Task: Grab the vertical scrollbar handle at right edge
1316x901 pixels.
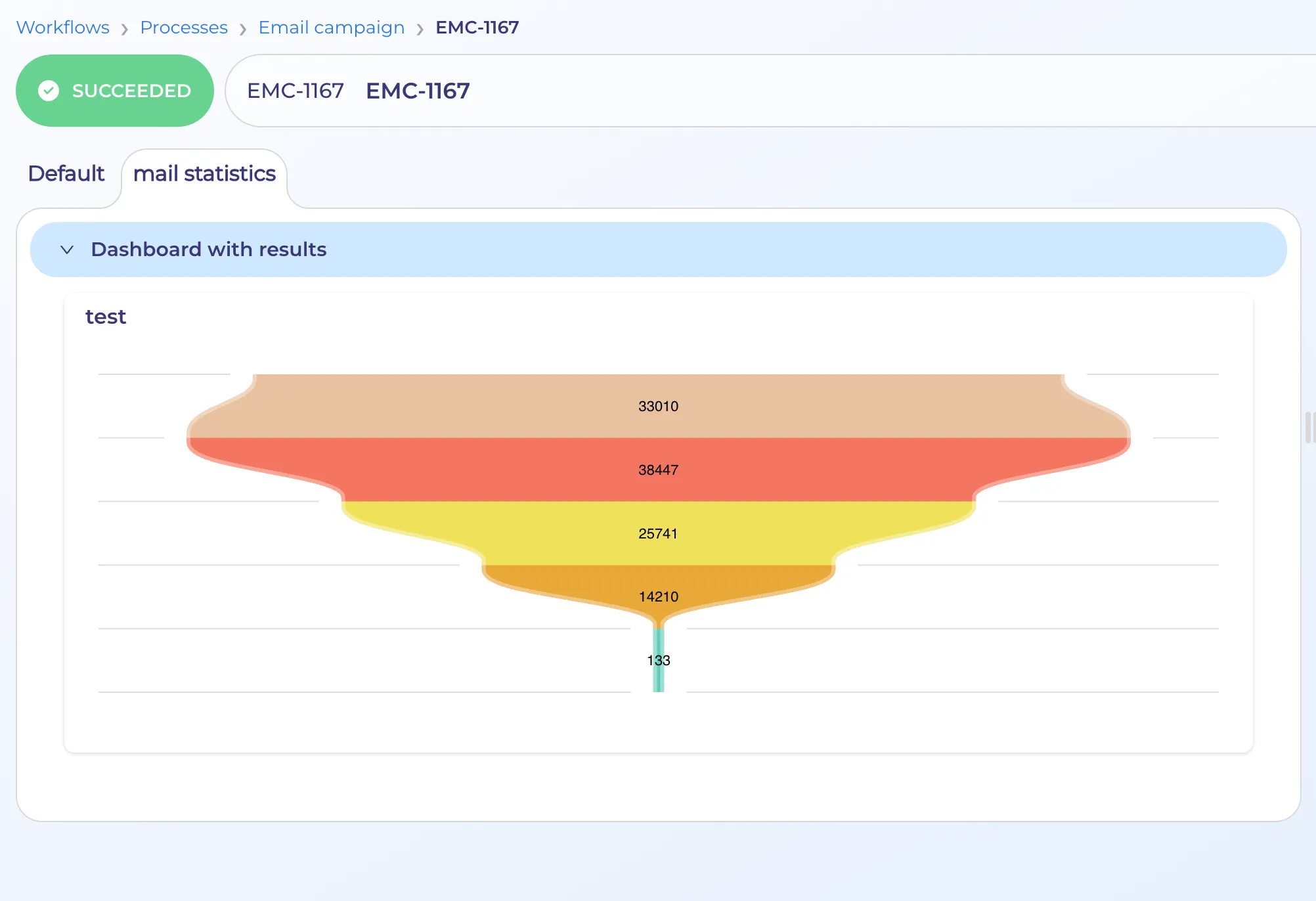Action: (1309, 428)
